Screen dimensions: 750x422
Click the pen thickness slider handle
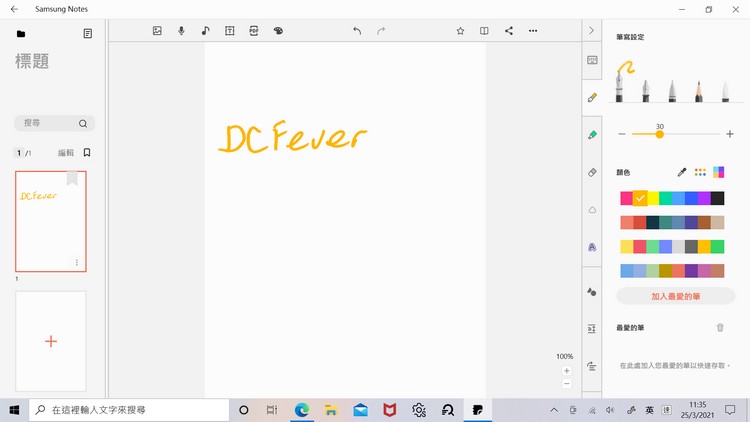pos(660,134)
